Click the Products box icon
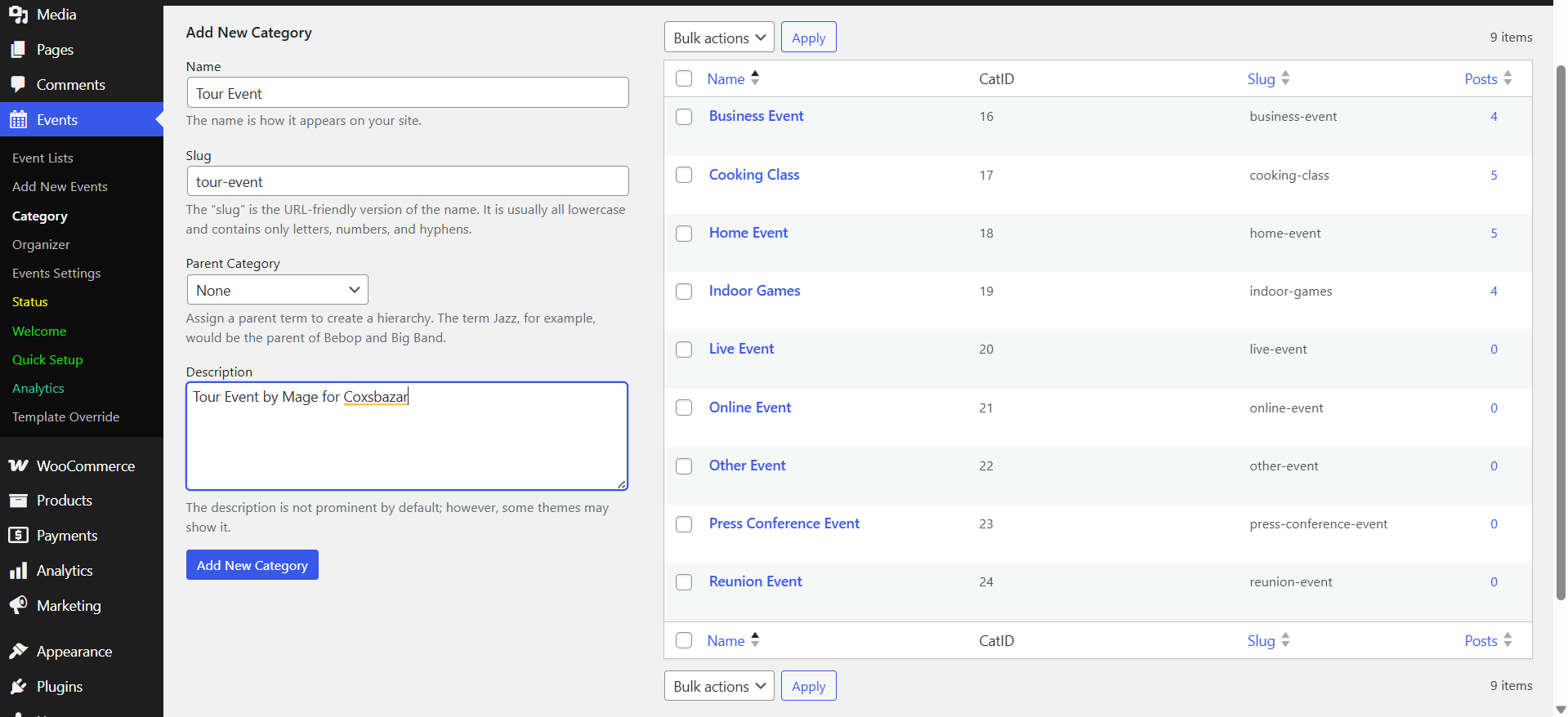 [18, 501]
